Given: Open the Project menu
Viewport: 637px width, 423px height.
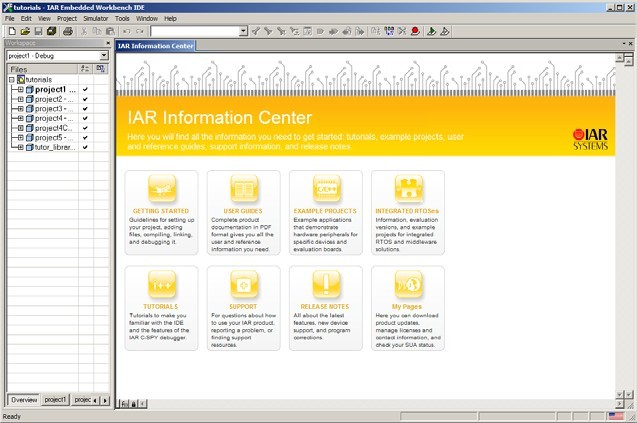Looking at the screenshot, I should pyautogui.click(x=67, y=18).
